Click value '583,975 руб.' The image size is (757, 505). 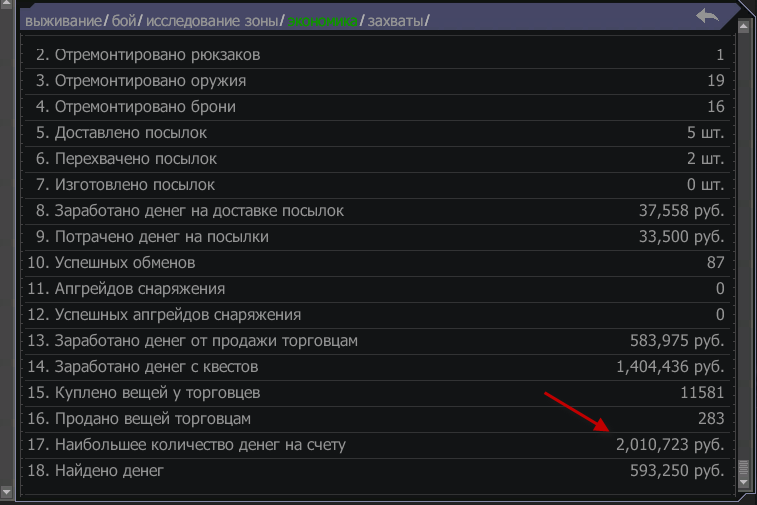pos(677,341)
